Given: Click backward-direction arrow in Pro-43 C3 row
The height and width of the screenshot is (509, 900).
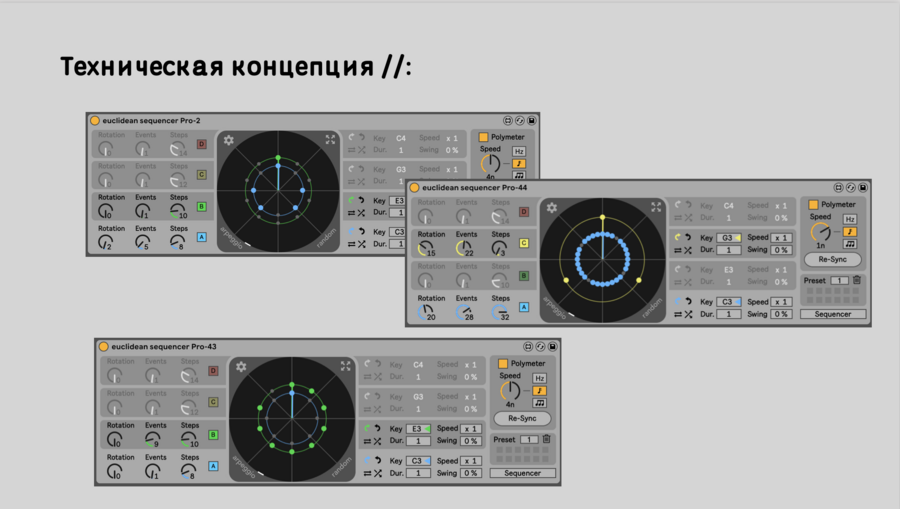Looking at the screenshot, I should [x=378, y=460].
